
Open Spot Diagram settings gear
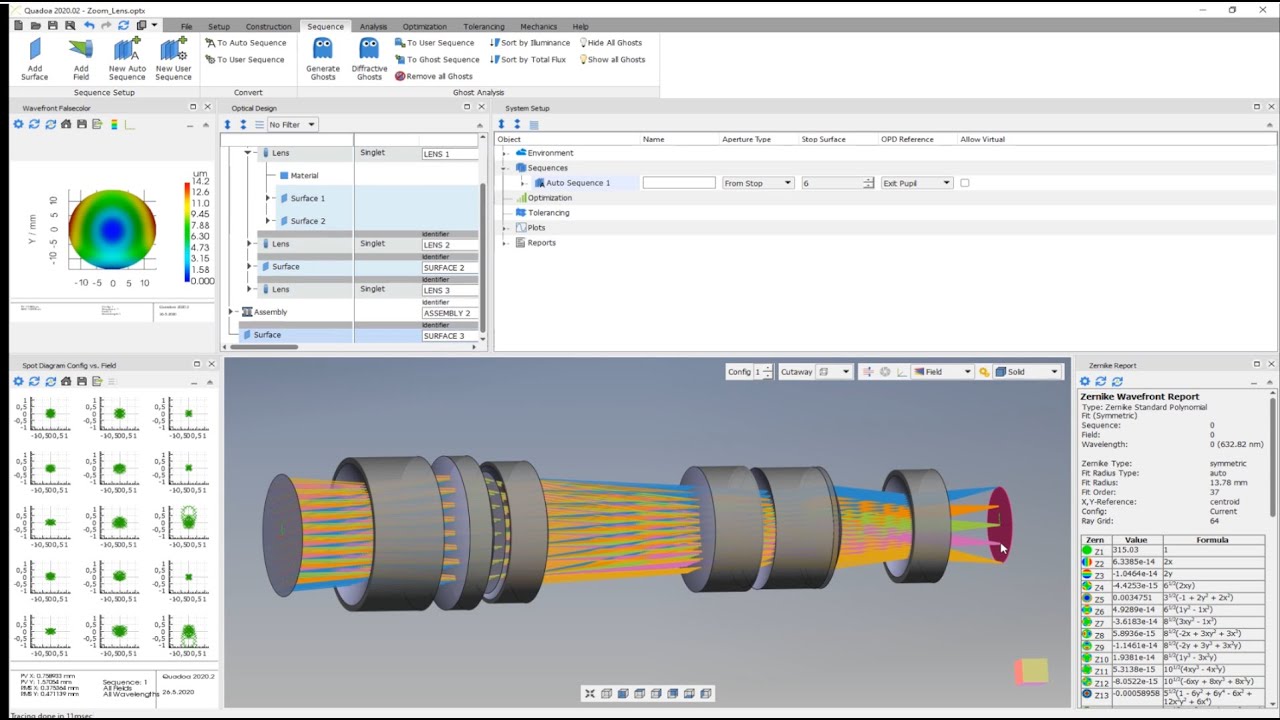18,381
